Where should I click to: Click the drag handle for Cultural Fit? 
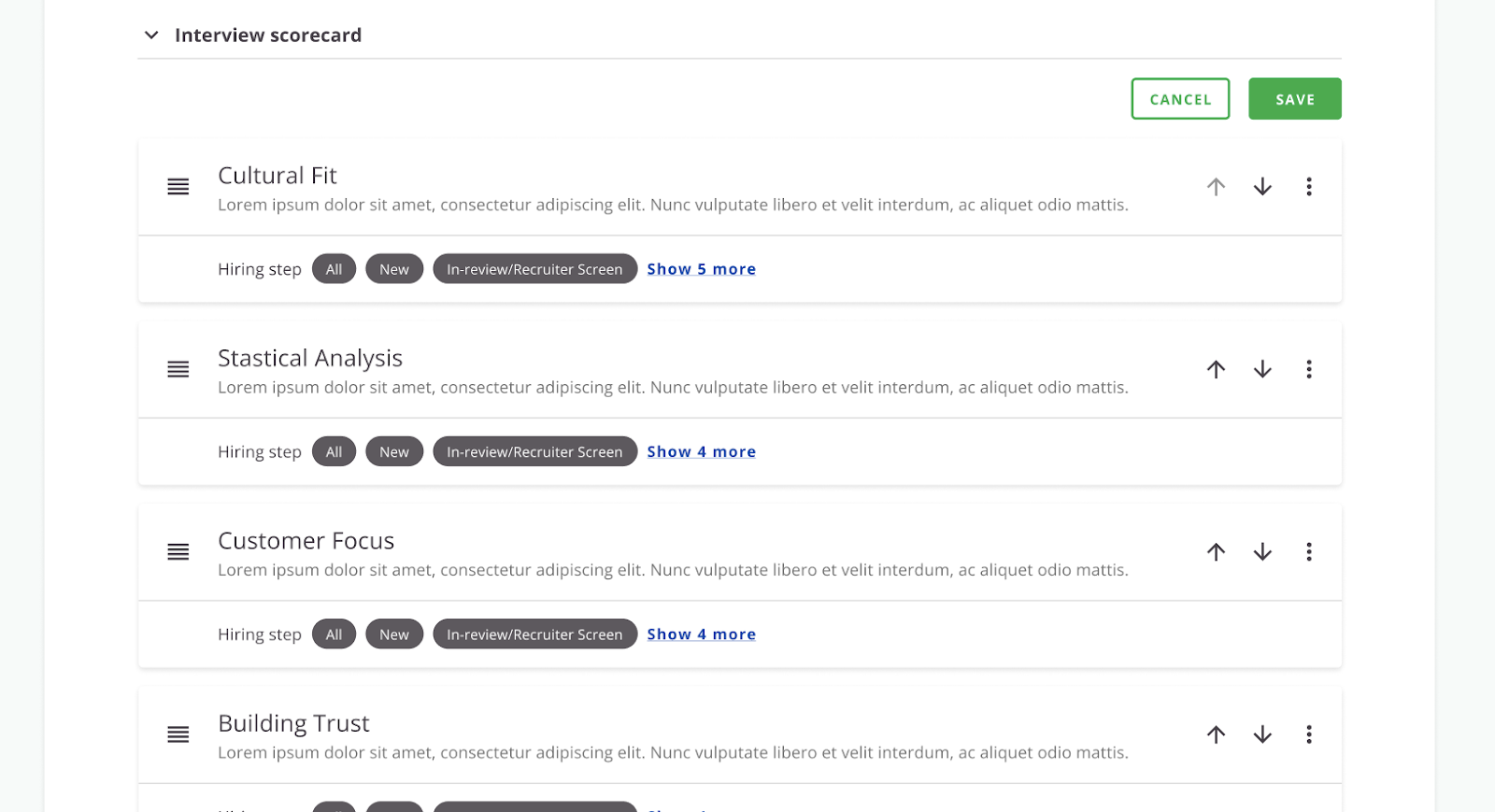[x=178, y=187]
